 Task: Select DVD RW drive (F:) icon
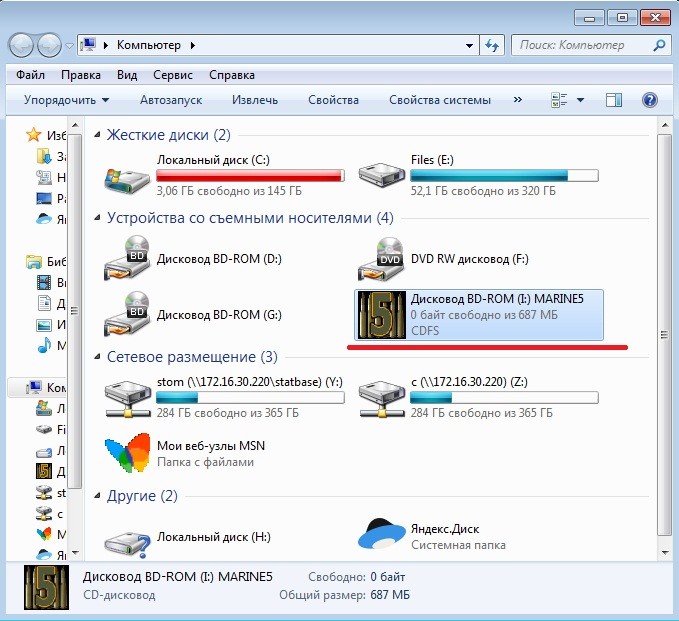point(381,259)
